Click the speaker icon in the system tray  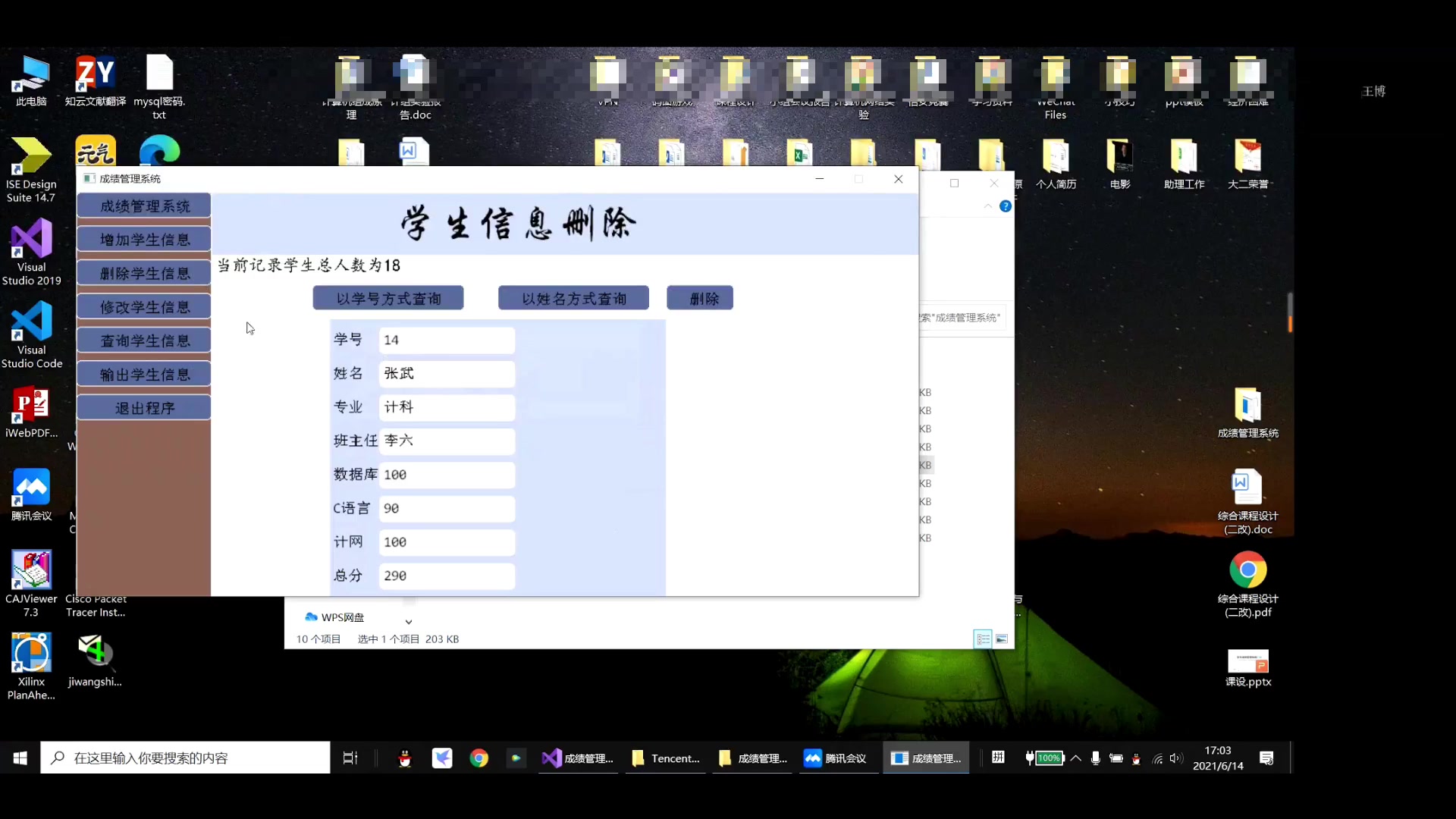(1177, 758)
